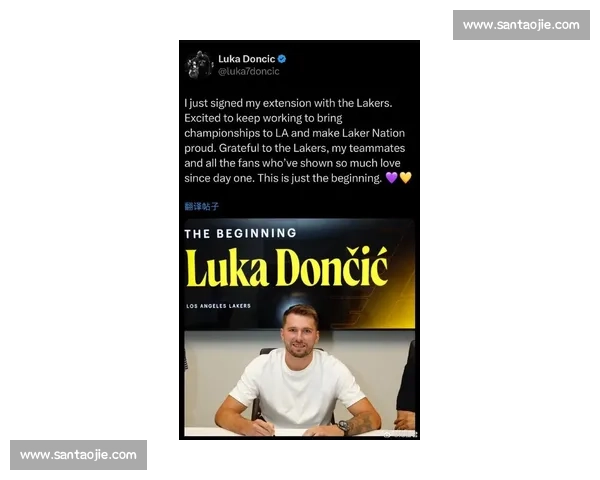The width and height of the screenshot is (600, 480).
Task: Open the @luka7doncic handle
Action: tap(248, 71)
